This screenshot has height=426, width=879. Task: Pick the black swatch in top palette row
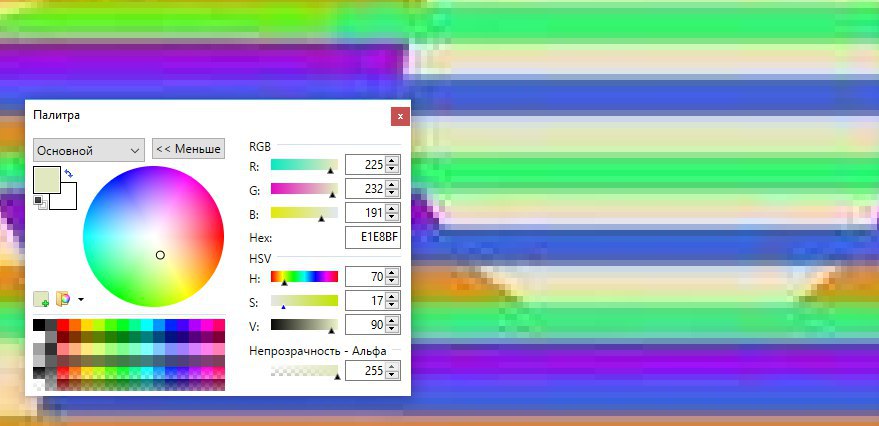39,325
